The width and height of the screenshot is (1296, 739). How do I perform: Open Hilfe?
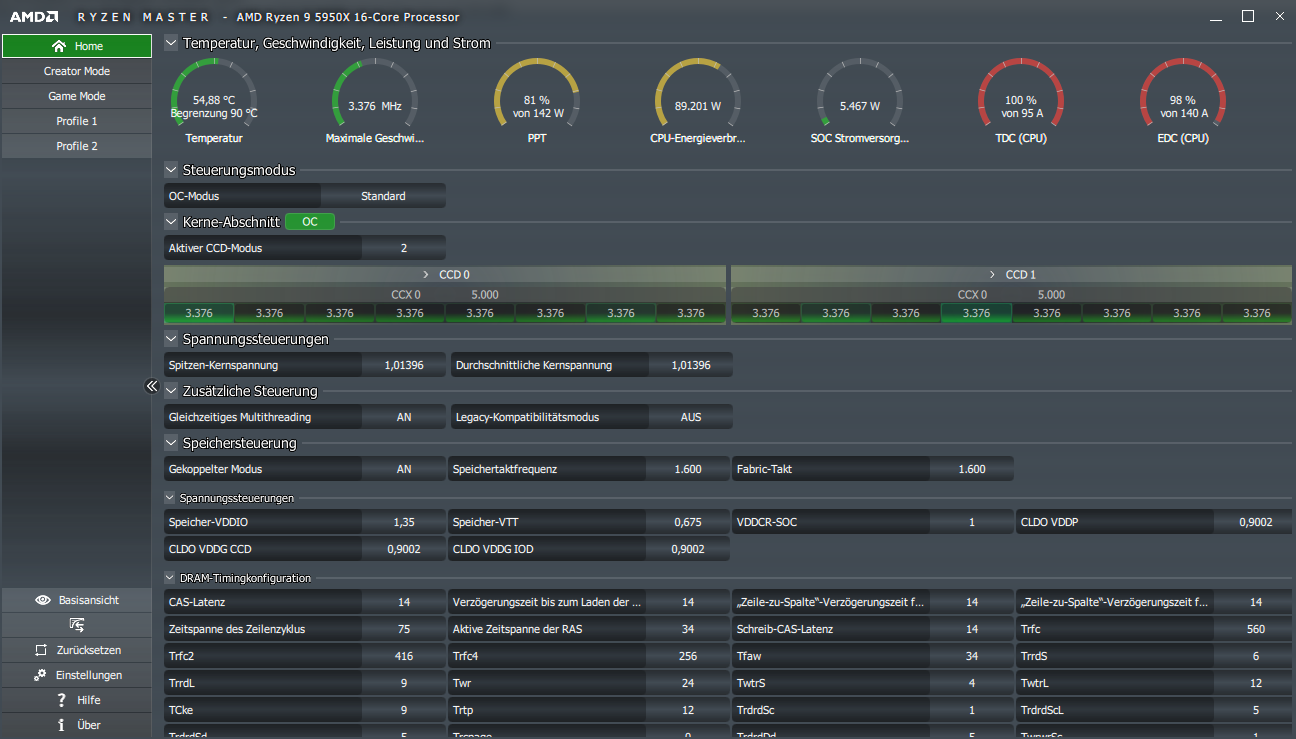77,700
